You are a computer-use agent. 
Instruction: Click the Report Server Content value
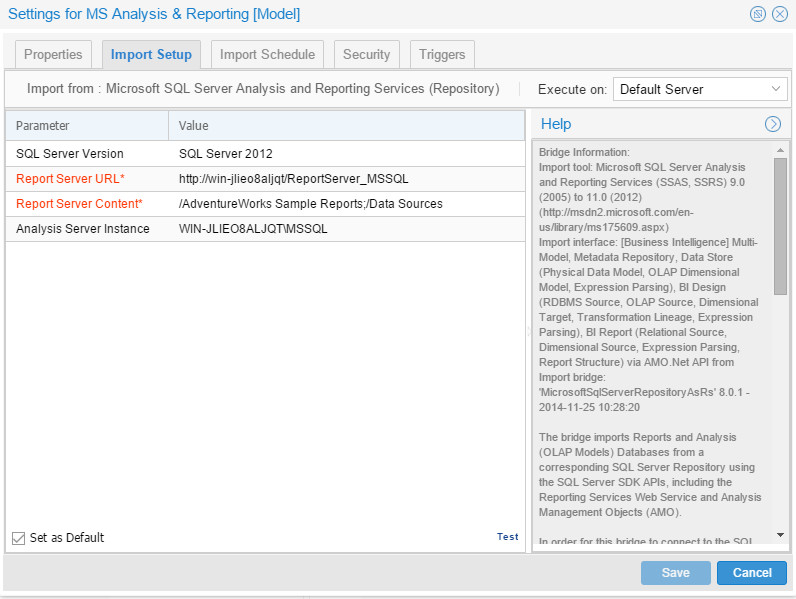(347, 204)
